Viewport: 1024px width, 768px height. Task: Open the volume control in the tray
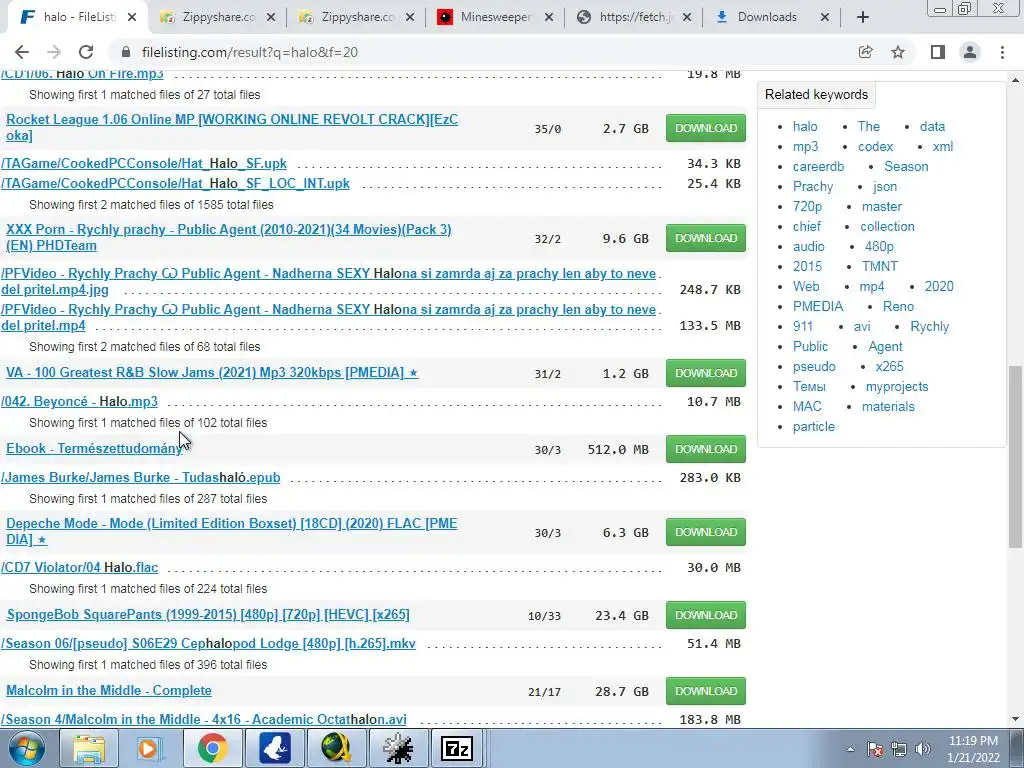point(923,749)
